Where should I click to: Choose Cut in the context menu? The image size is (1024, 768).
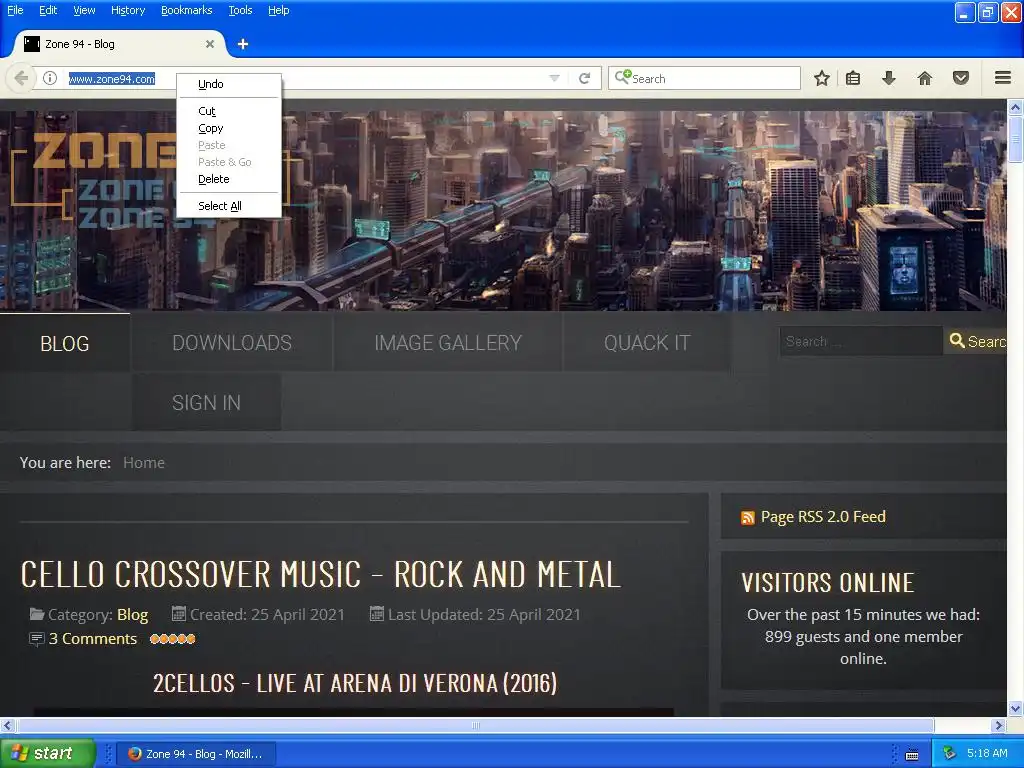pyautogui.click(x=229, y=111)
